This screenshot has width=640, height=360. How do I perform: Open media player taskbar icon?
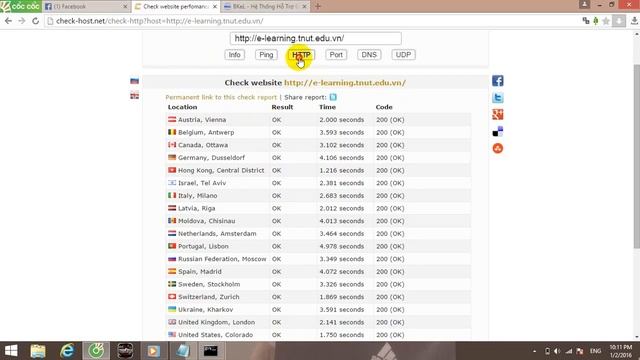click(x=153, y=351)
